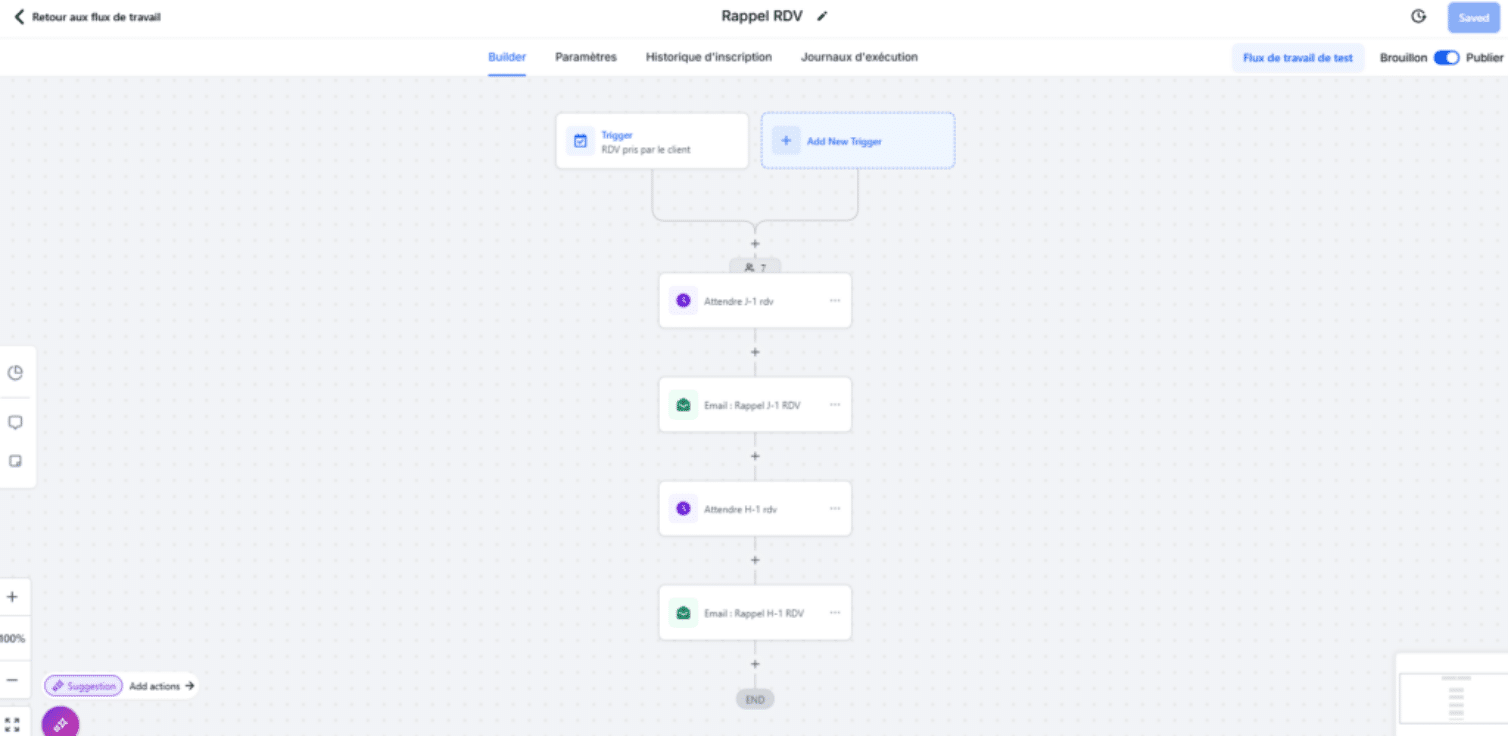
Task: Open the Journaux d'exécution tab
Action: tap(859, 57)
